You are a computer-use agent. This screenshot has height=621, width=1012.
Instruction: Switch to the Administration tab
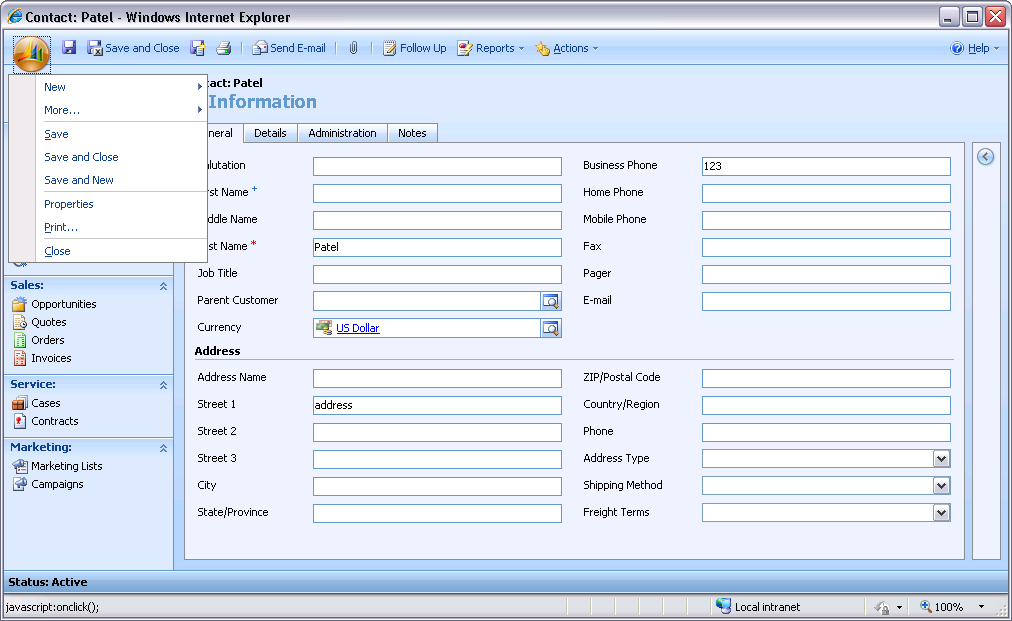tap(342, 132)
